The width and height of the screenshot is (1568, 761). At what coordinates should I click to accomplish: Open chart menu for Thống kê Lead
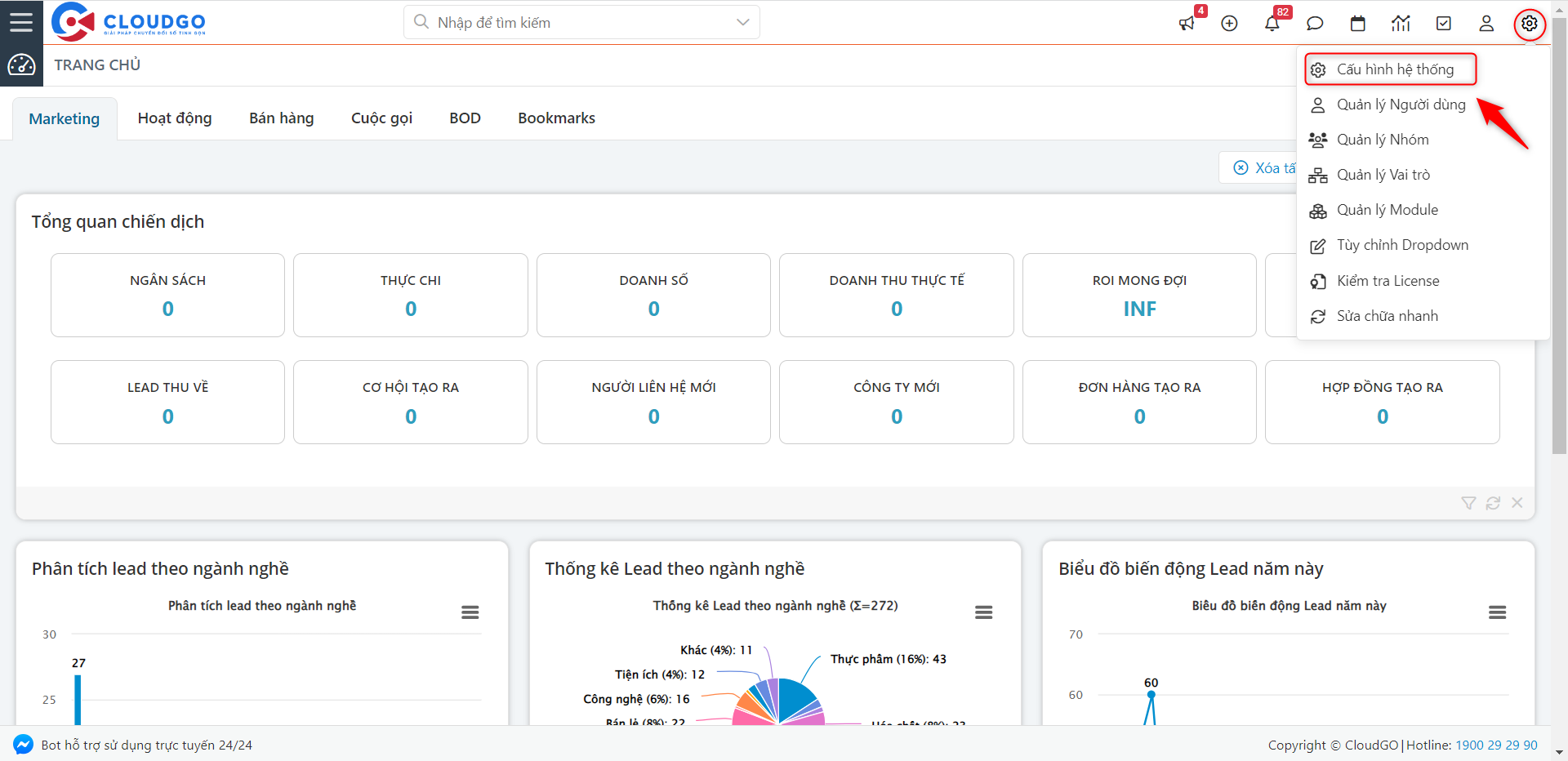coord(983,612)
